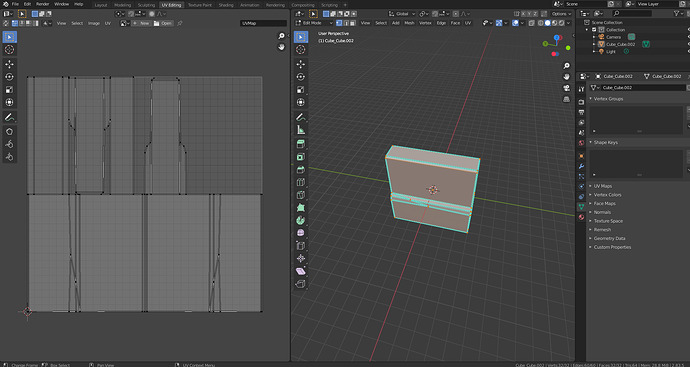Open the File menu
This screenshot has height=367, width=690.
(15, 4)
